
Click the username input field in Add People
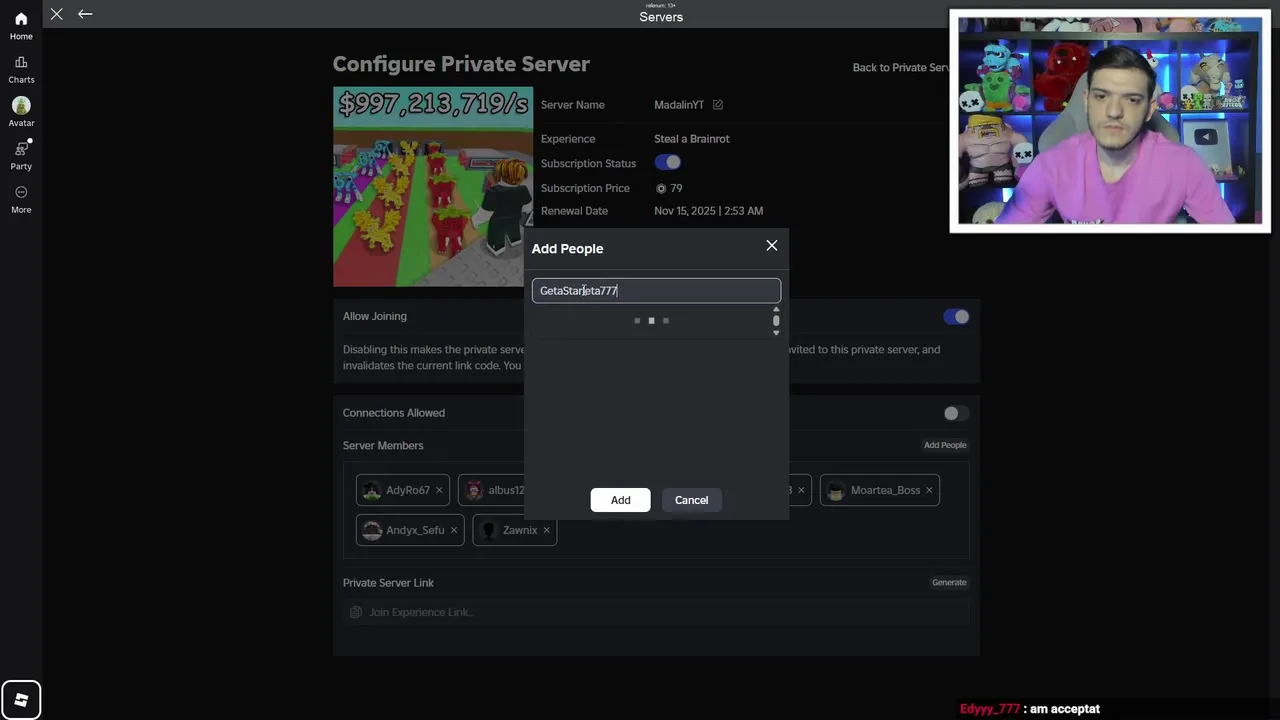click(x=656, y=291)
